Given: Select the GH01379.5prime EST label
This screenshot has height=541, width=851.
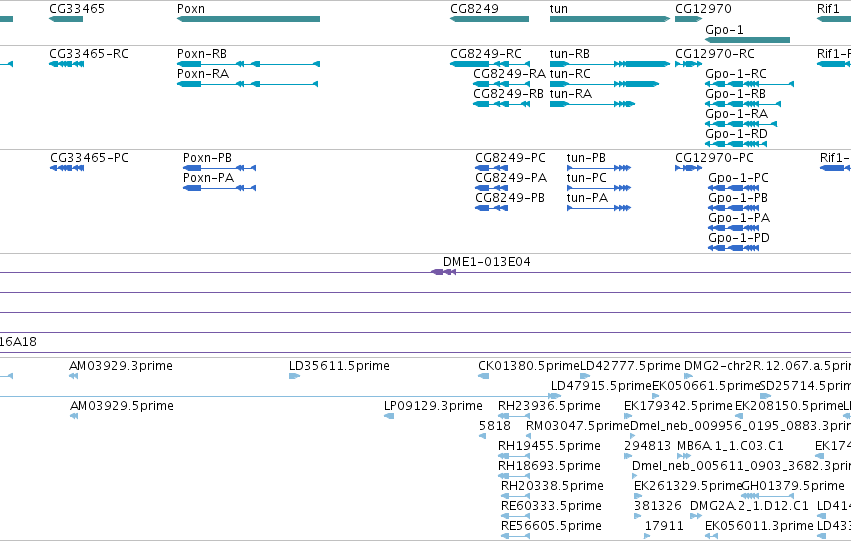Looking at the screenshot, I should point(793,486).
